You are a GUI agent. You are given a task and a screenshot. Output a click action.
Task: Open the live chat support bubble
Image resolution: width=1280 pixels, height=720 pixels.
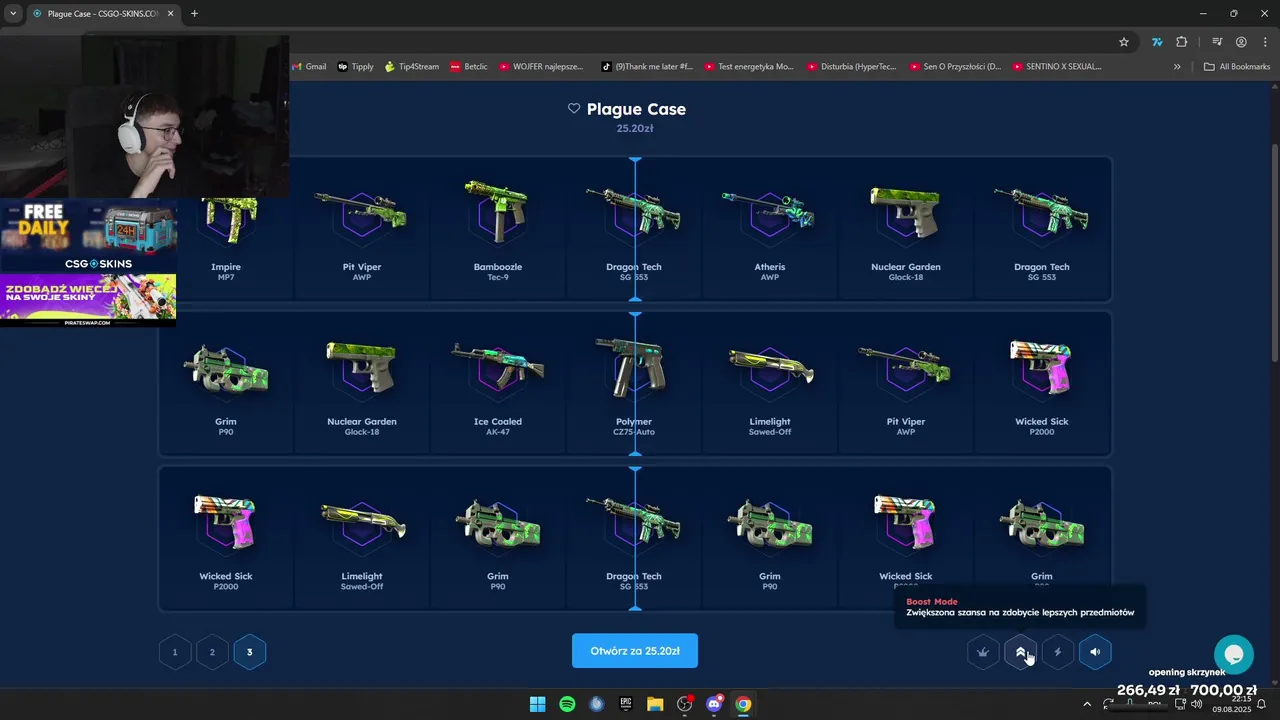click(x=1234, y=655)
